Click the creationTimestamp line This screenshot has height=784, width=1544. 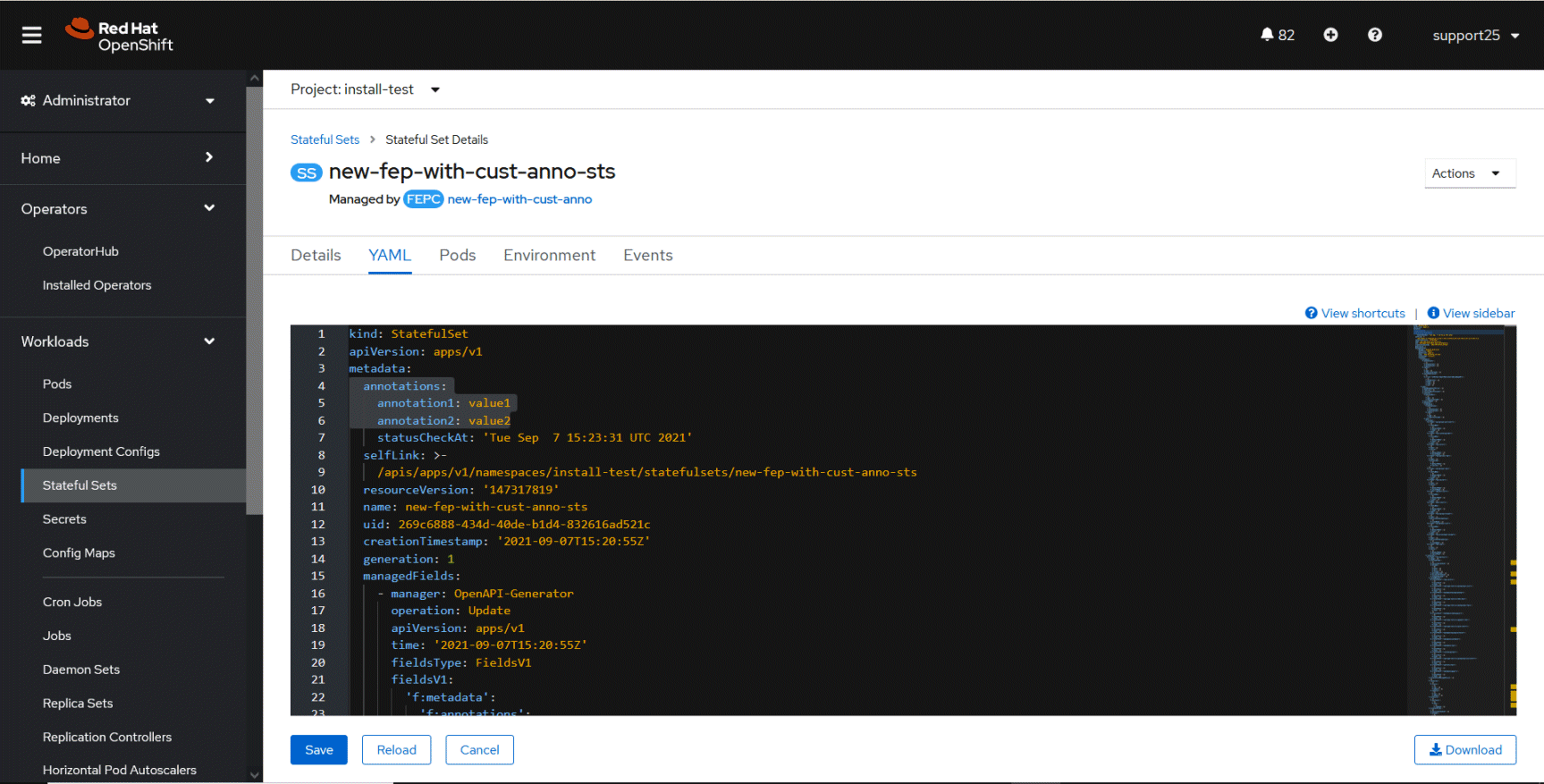[x=507, y=542]
